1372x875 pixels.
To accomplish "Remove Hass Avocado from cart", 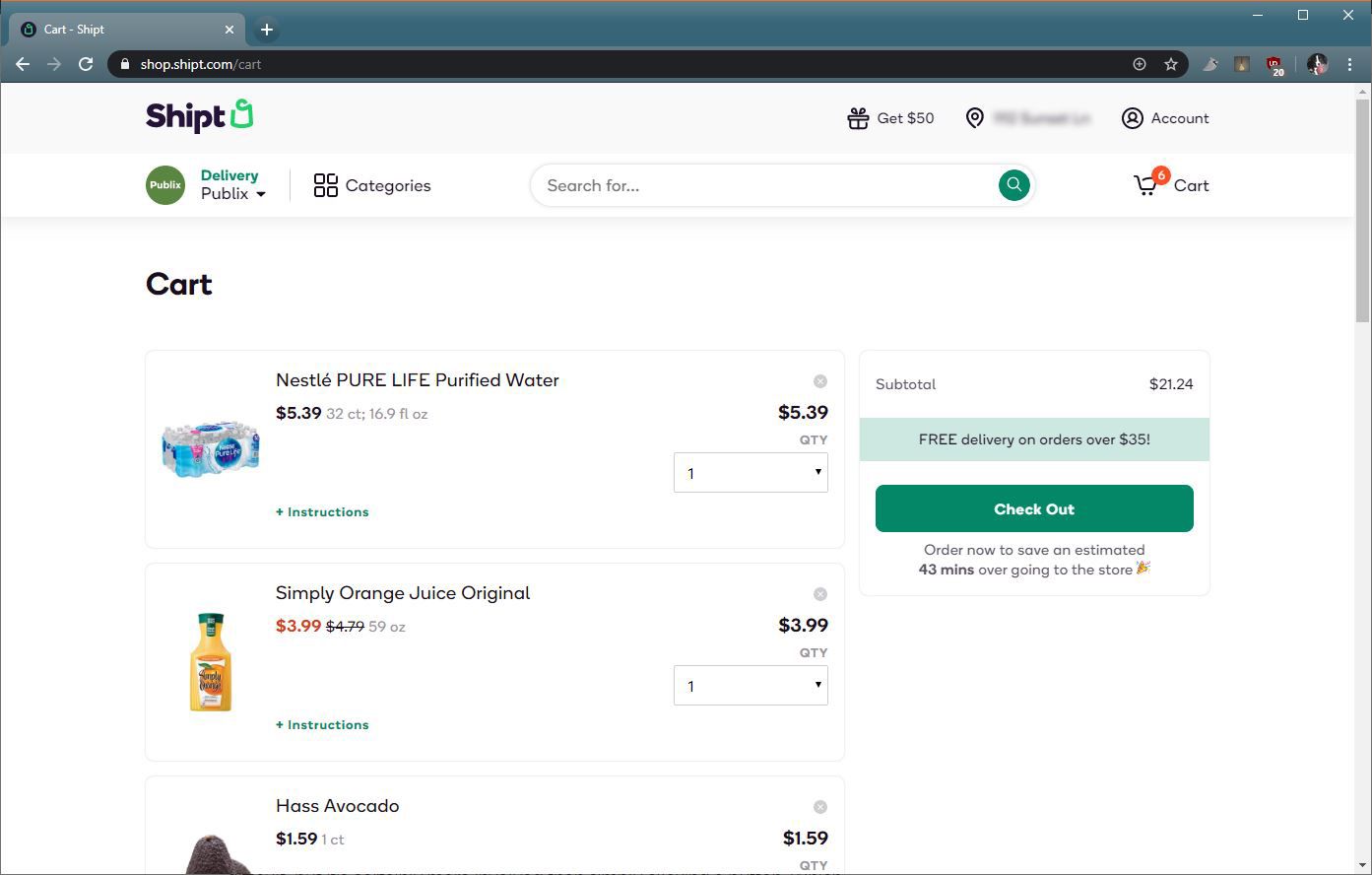I will pyautogui.click(x=820, y=807).
